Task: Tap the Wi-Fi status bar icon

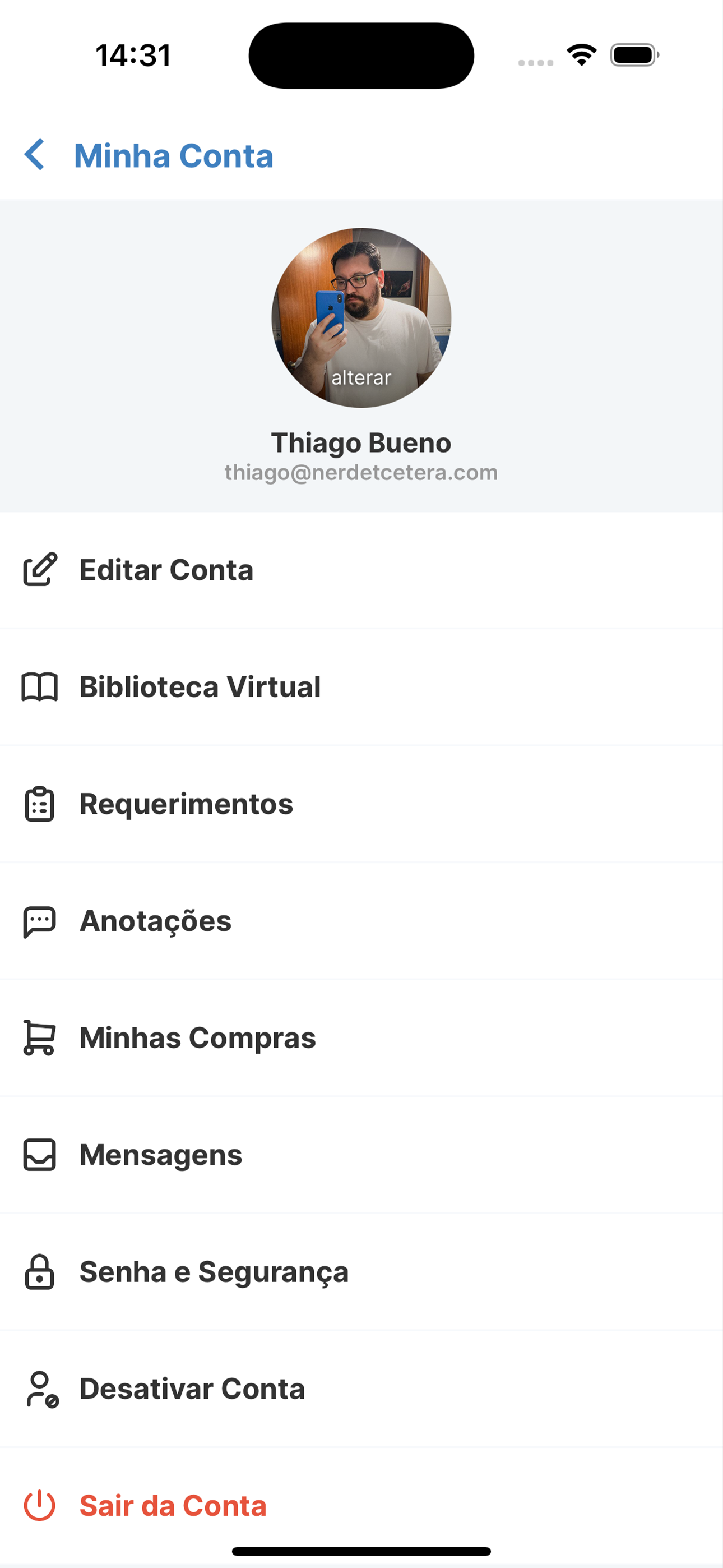Action: point(582,56)
